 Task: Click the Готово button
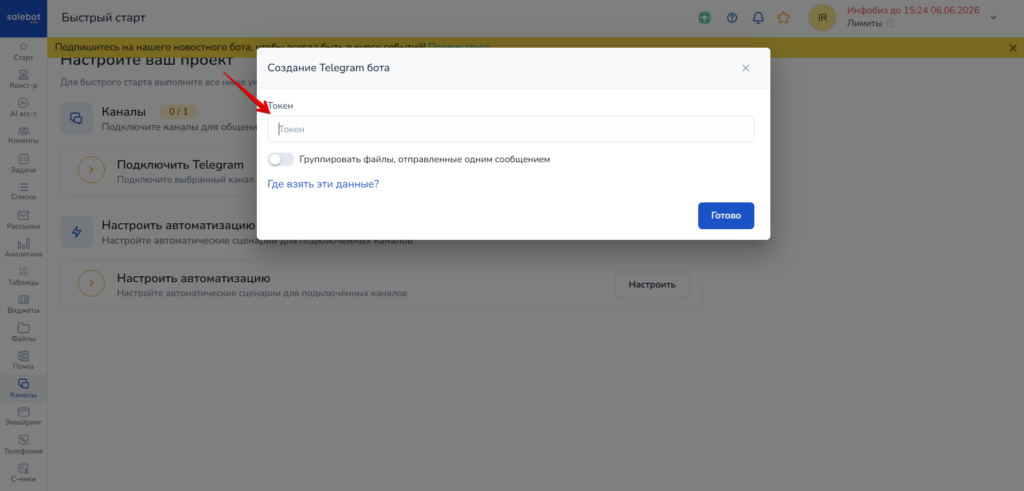(x=726, y=215)
